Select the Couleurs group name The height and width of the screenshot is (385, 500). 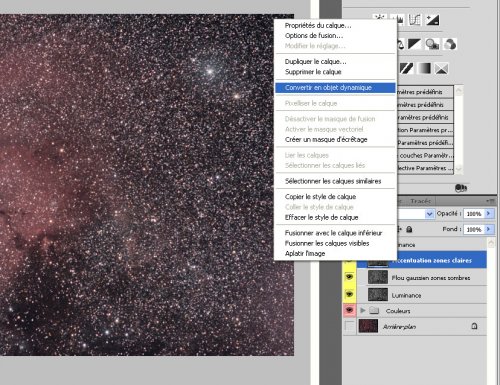tap(398, 311)
